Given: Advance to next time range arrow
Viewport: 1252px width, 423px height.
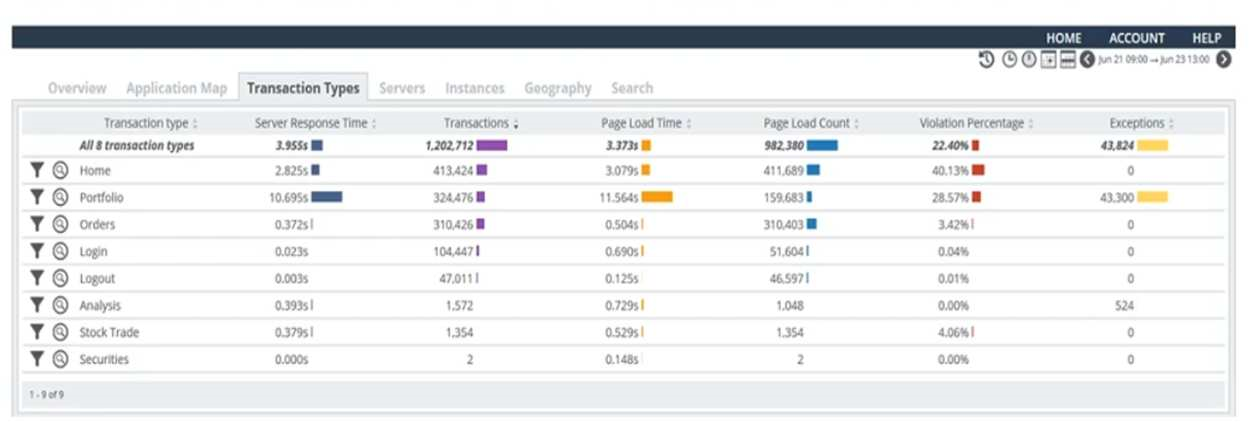Looking at the screenshot, I should pyautogui.click(x=1223, y=60).
